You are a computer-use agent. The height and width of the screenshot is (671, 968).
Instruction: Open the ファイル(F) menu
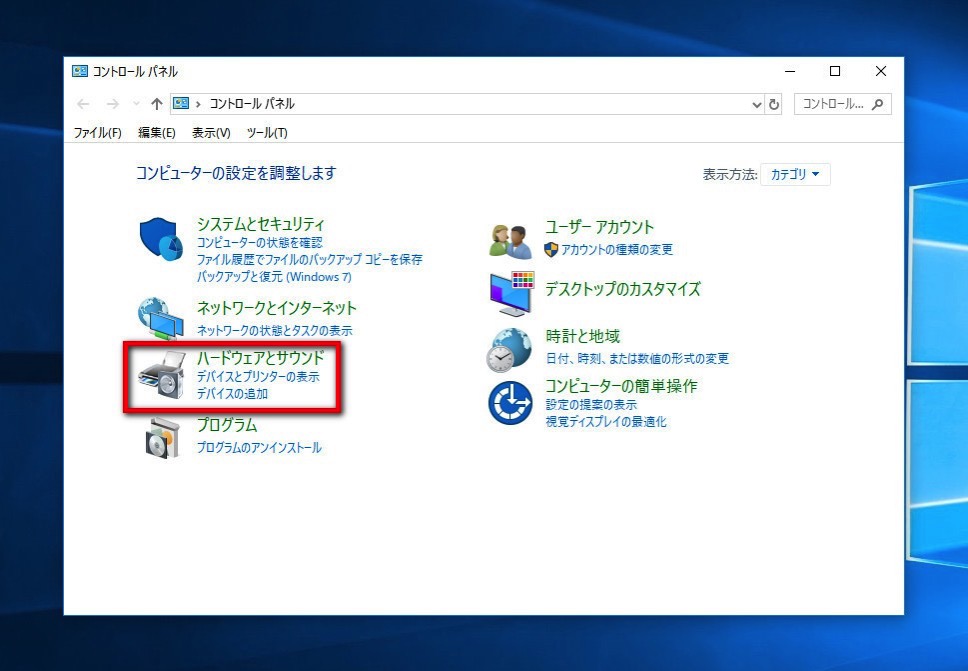click(97, 133)
